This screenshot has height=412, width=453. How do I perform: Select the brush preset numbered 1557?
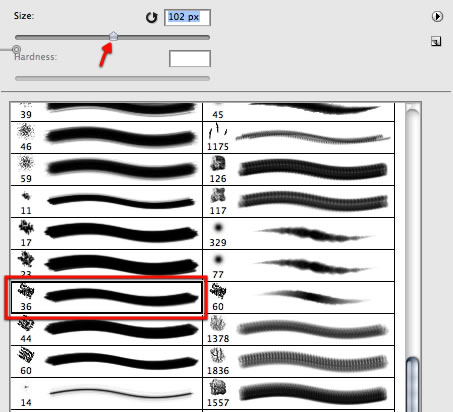click(x=298, y=394)
